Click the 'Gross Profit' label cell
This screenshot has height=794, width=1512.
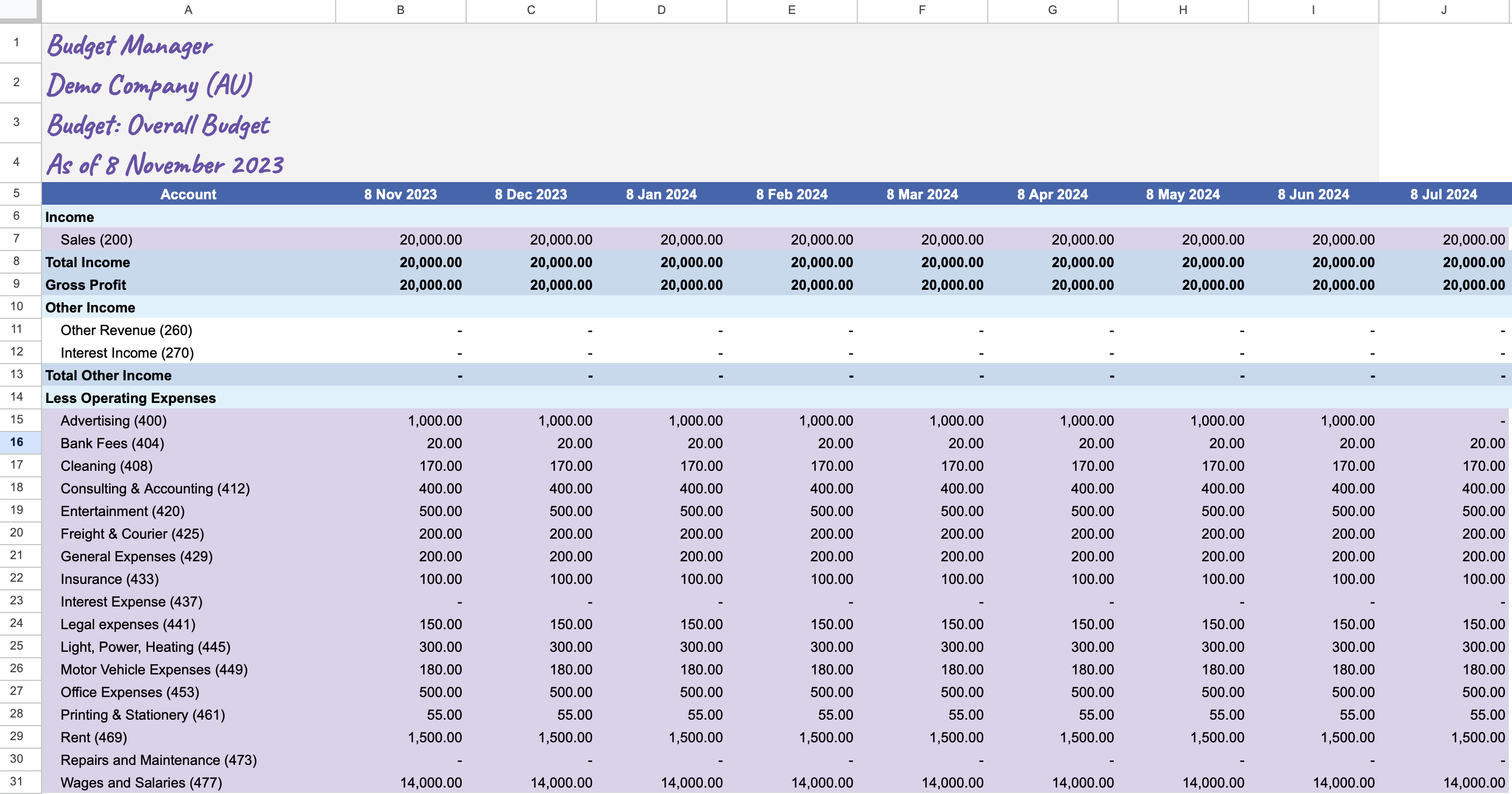[x=189, y=284]
